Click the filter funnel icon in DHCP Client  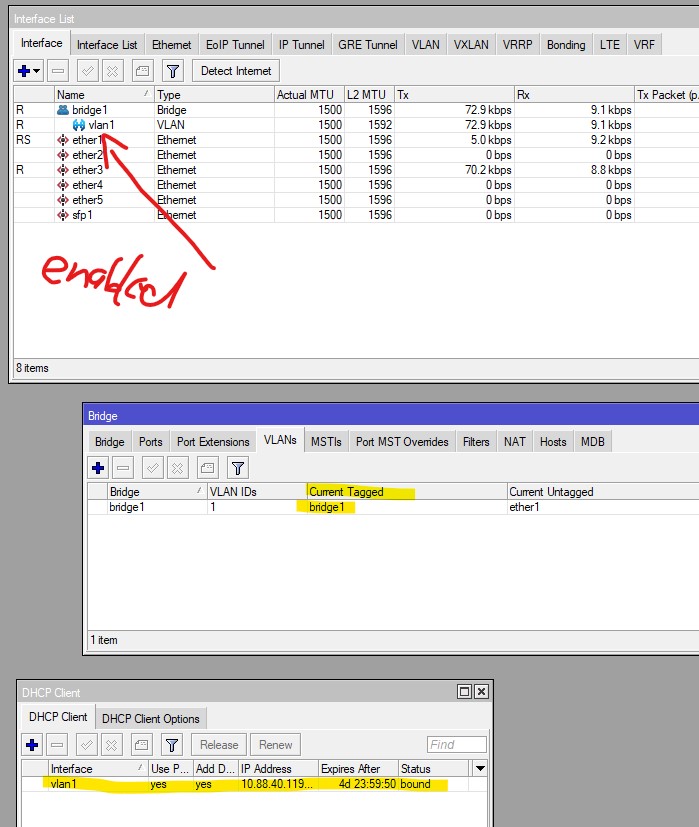tap(171, 745)
